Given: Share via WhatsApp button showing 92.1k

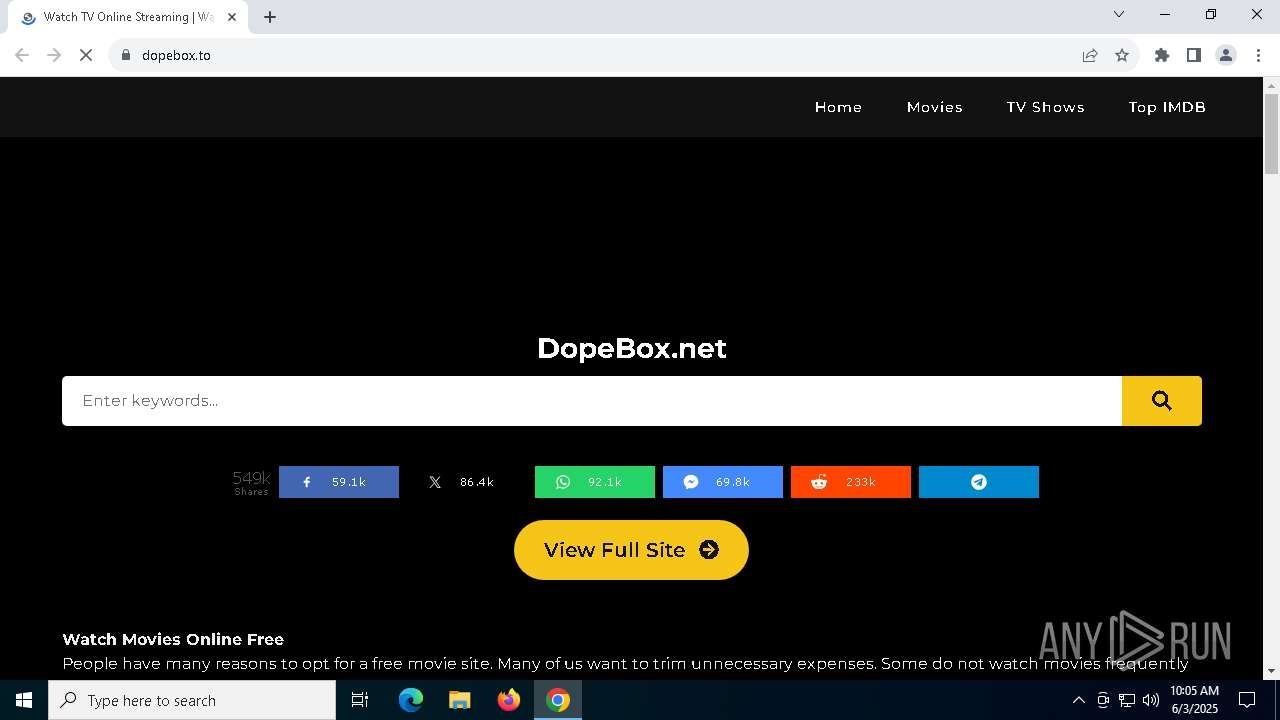Looking at the screenshot, I should pos(595,482).
